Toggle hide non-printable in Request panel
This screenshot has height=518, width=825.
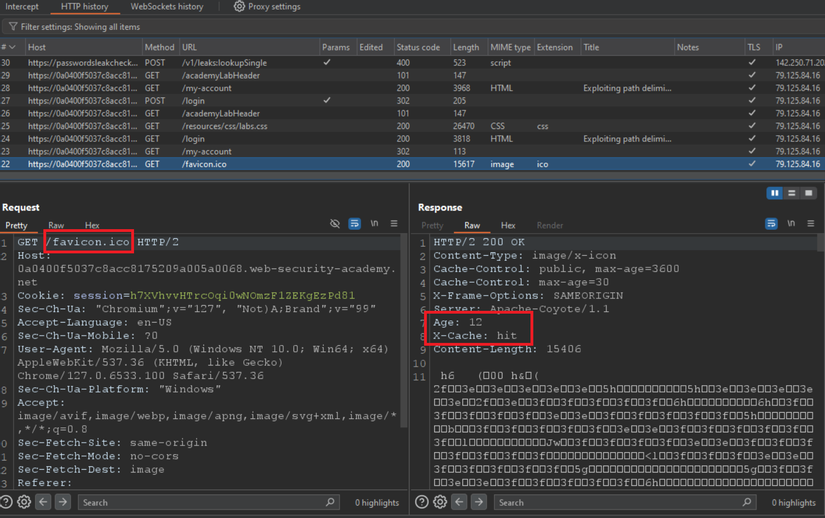(335, 224)
